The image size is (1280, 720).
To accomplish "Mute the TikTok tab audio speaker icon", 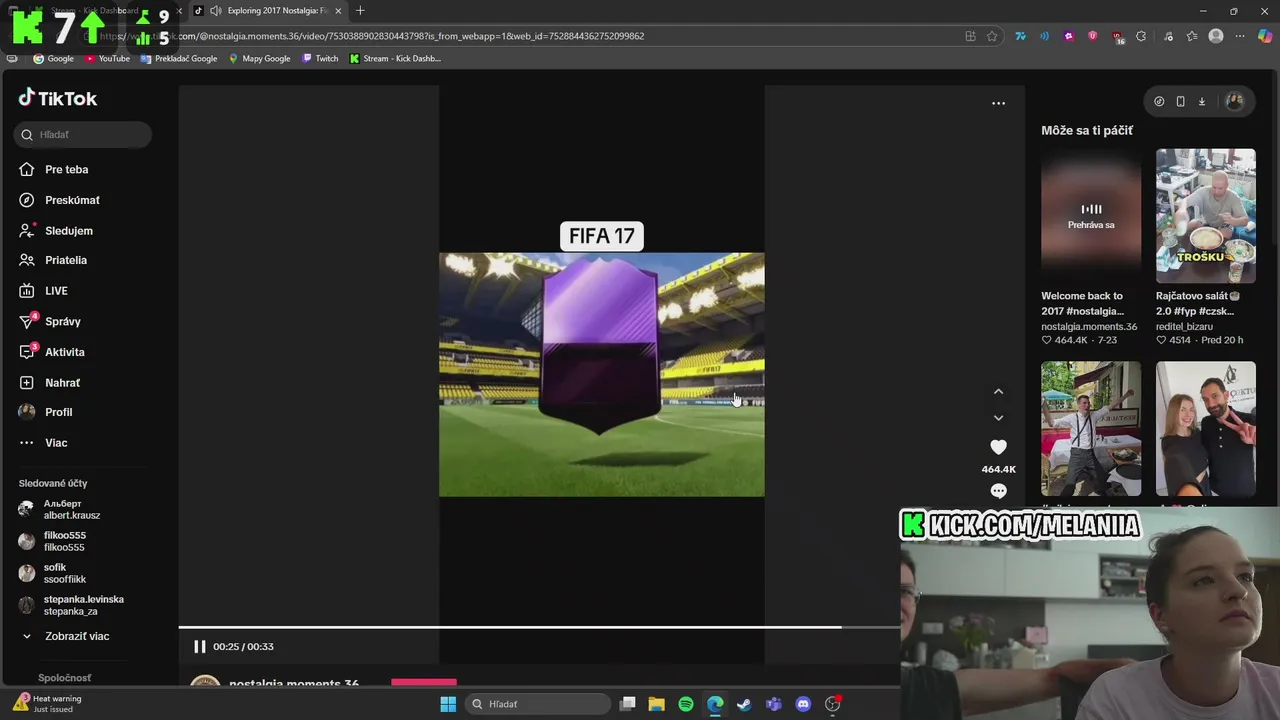I will click(215, 11).
